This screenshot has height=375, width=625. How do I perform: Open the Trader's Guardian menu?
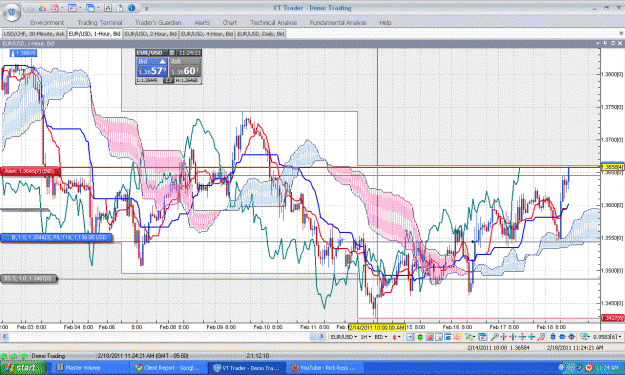158,23
